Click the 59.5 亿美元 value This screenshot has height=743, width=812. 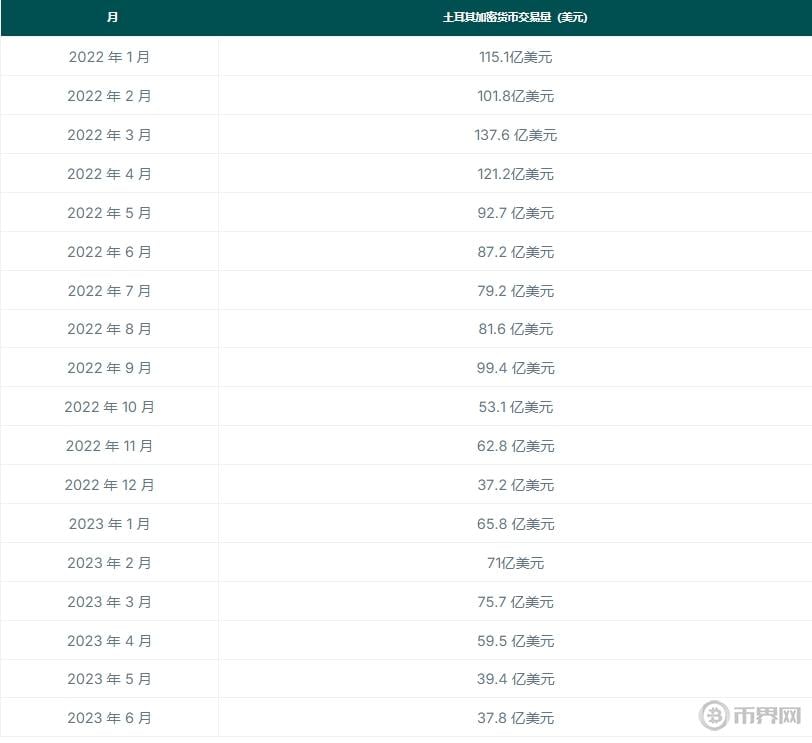click(x=515, y=641)
